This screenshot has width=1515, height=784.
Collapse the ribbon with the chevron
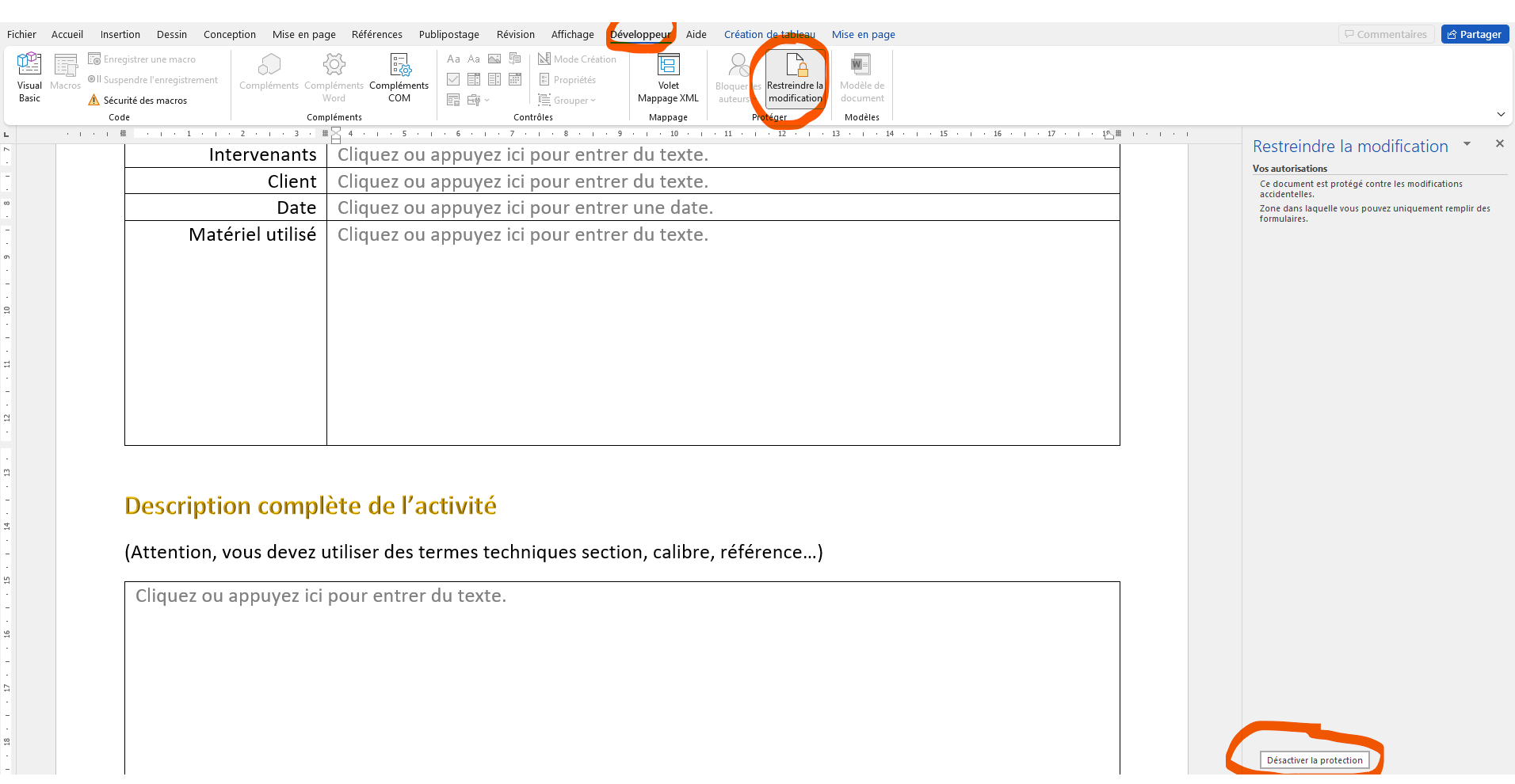point(1501,115)
